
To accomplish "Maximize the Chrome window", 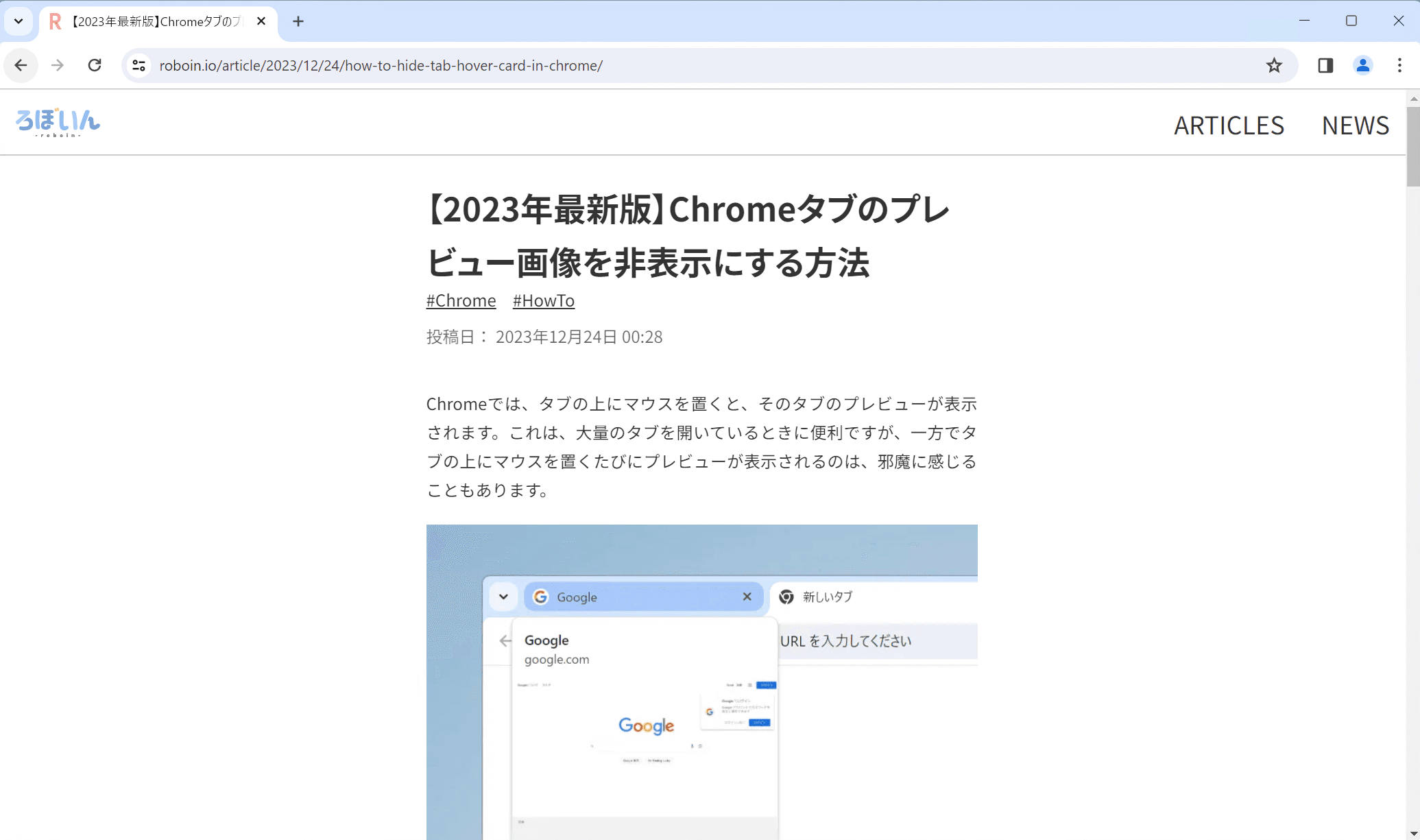I will [x=1351, y=21].
